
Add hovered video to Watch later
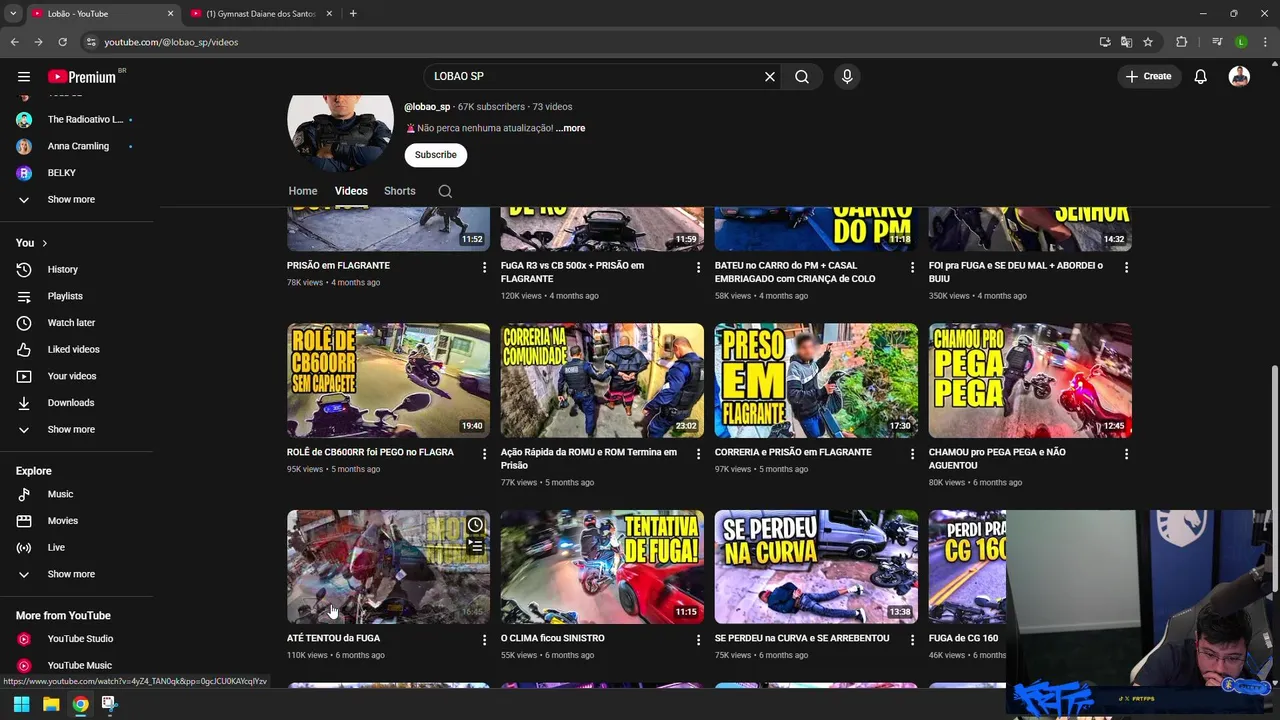[475, 525]
